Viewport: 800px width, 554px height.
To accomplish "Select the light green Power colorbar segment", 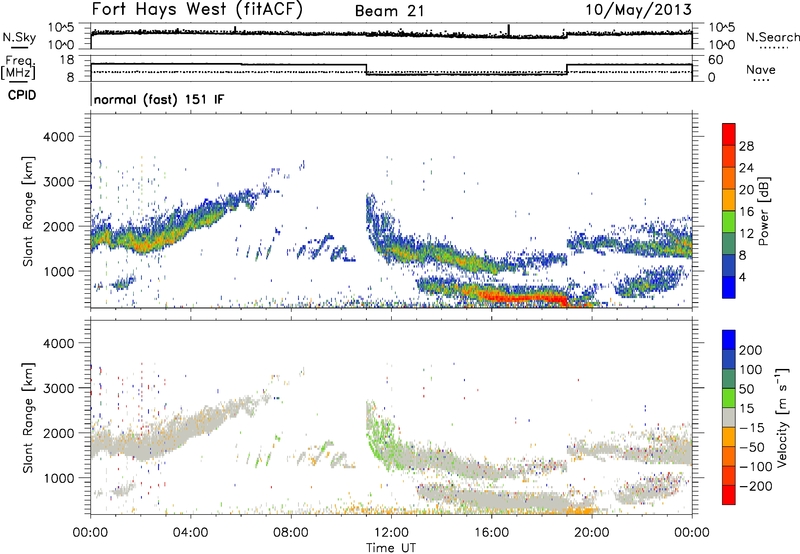I will (729, 222).
